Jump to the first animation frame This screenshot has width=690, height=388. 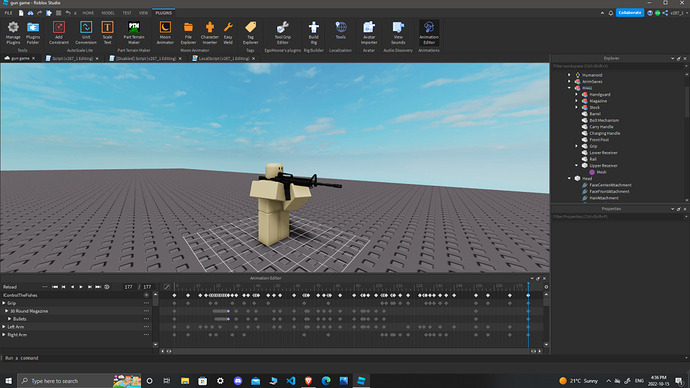(x=55, y=287)
